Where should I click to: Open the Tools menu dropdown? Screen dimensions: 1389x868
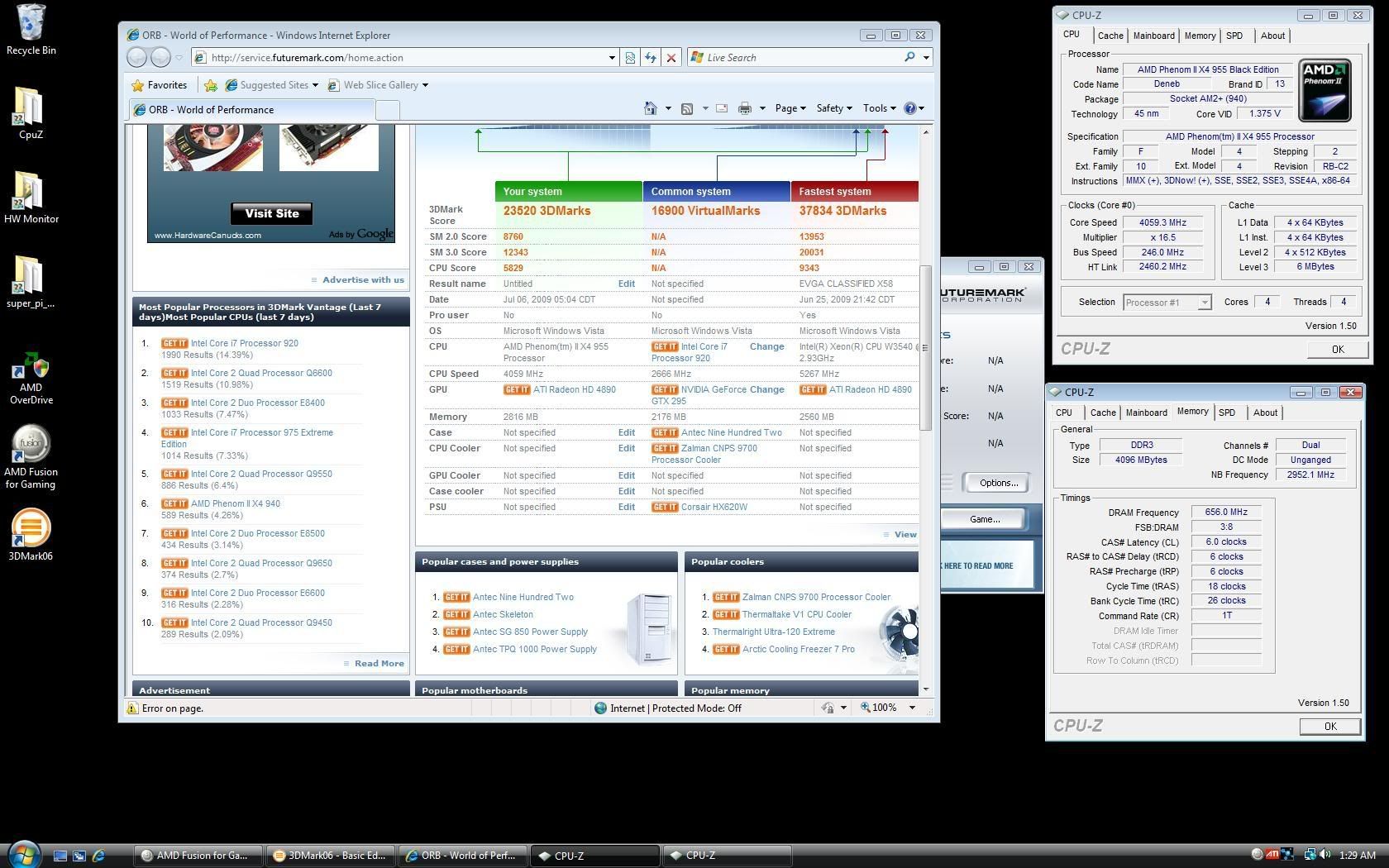pyautogui.click(x=879, y=108)
